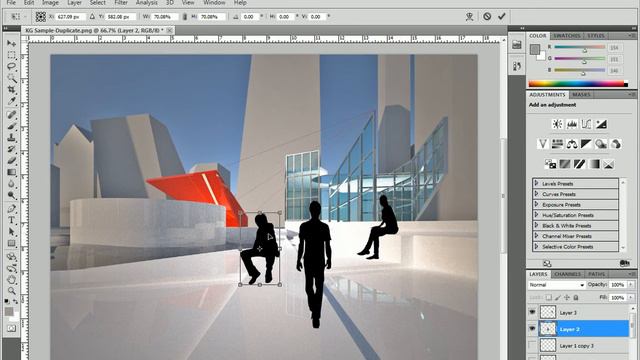Toggle Quick Mask mode in the toolbox

11,328
